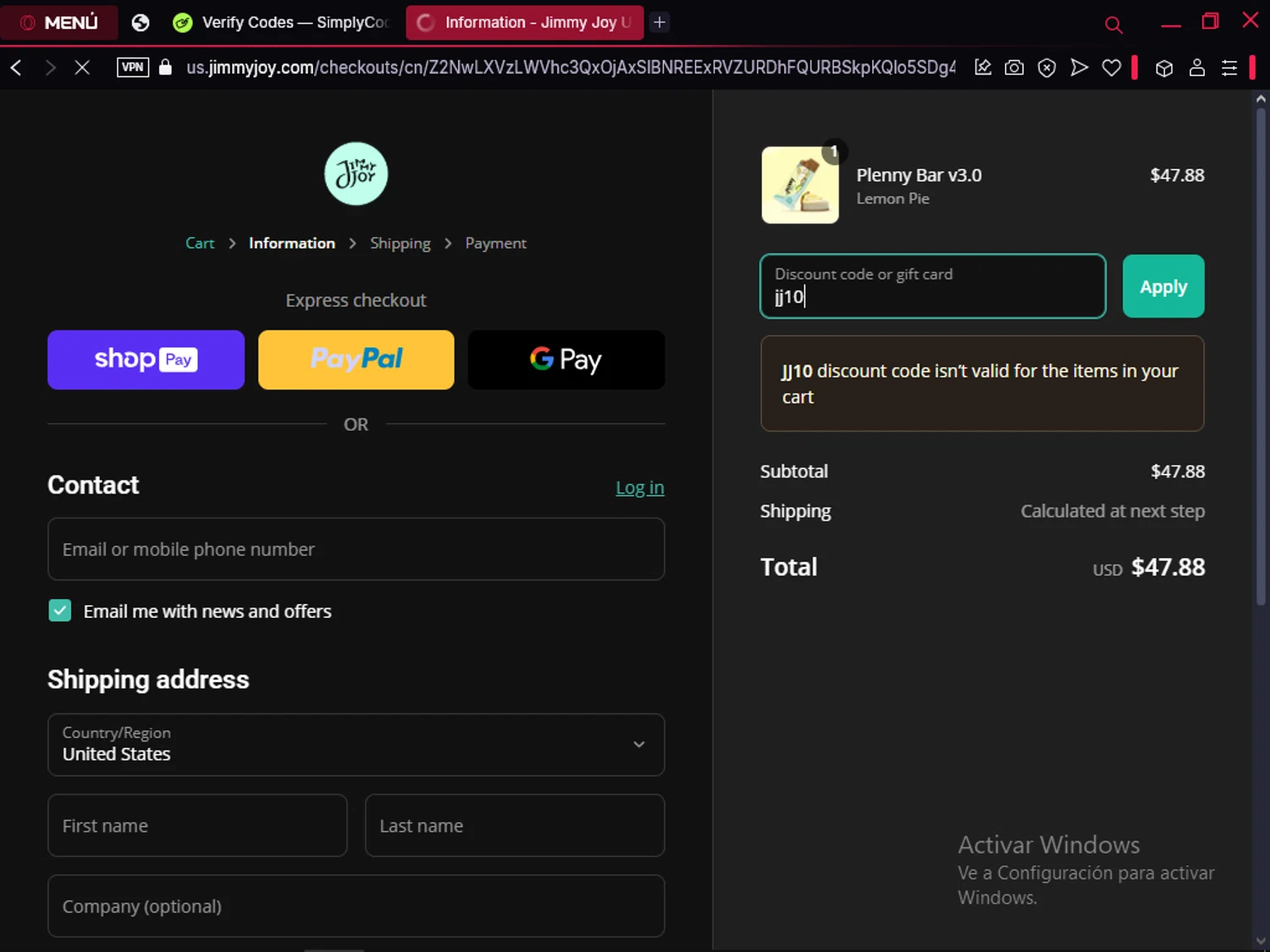
Task: Stop page loading with the X button
Action: [x=82, y=68]
